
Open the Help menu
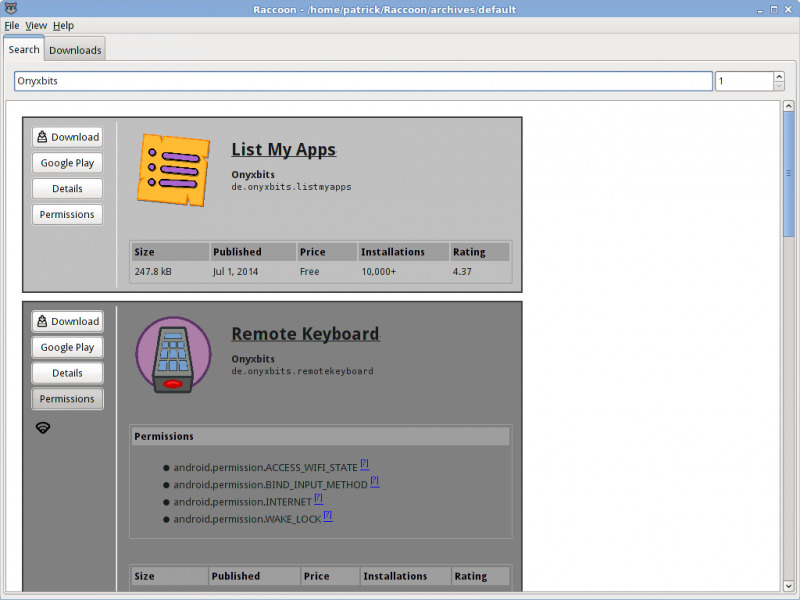click(63, 25)
